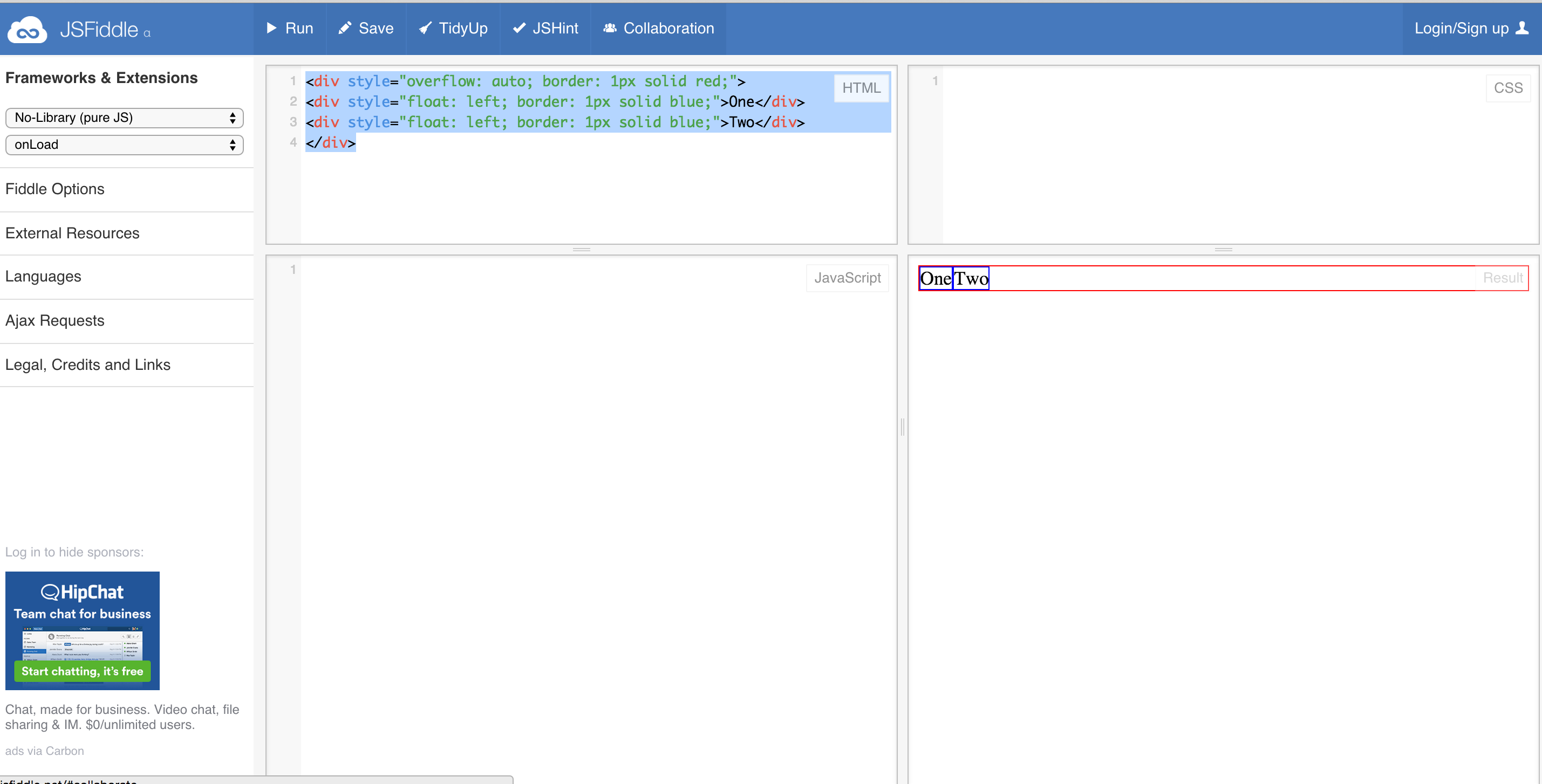Open the onLoad dropdown selector

tap(124, 145)
